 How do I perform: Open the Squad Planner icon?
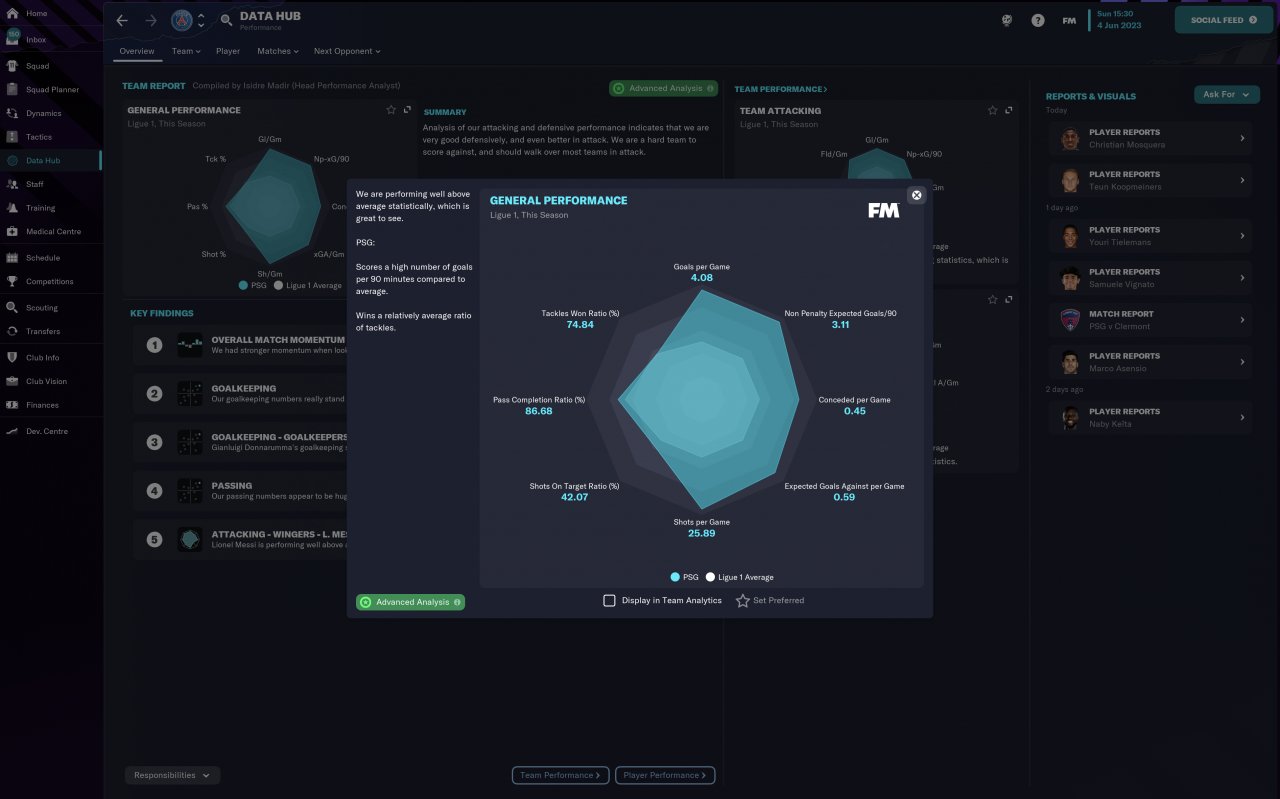coord(12,90)
